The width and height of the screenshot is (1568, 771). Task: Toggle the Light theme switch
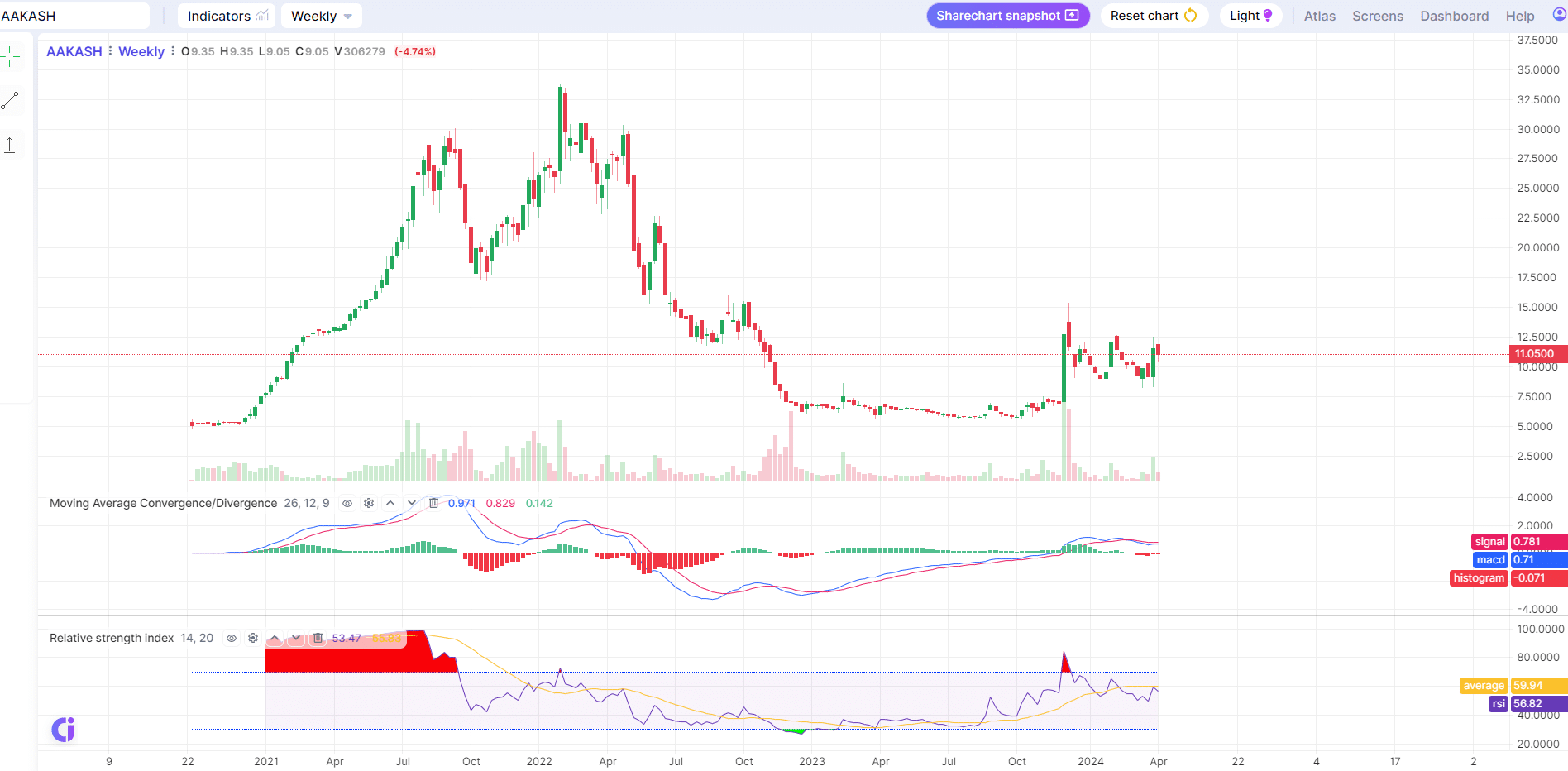1250,16
